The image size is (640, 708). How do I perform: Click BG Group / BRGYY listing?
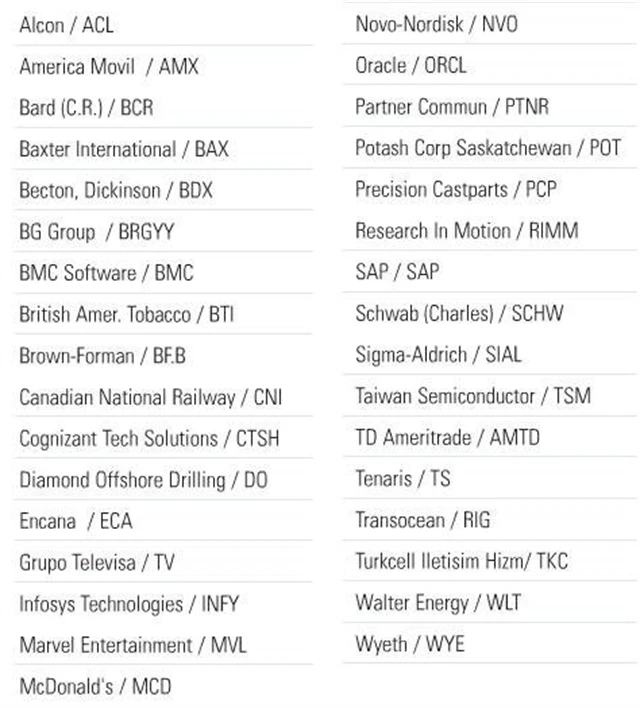96,232
